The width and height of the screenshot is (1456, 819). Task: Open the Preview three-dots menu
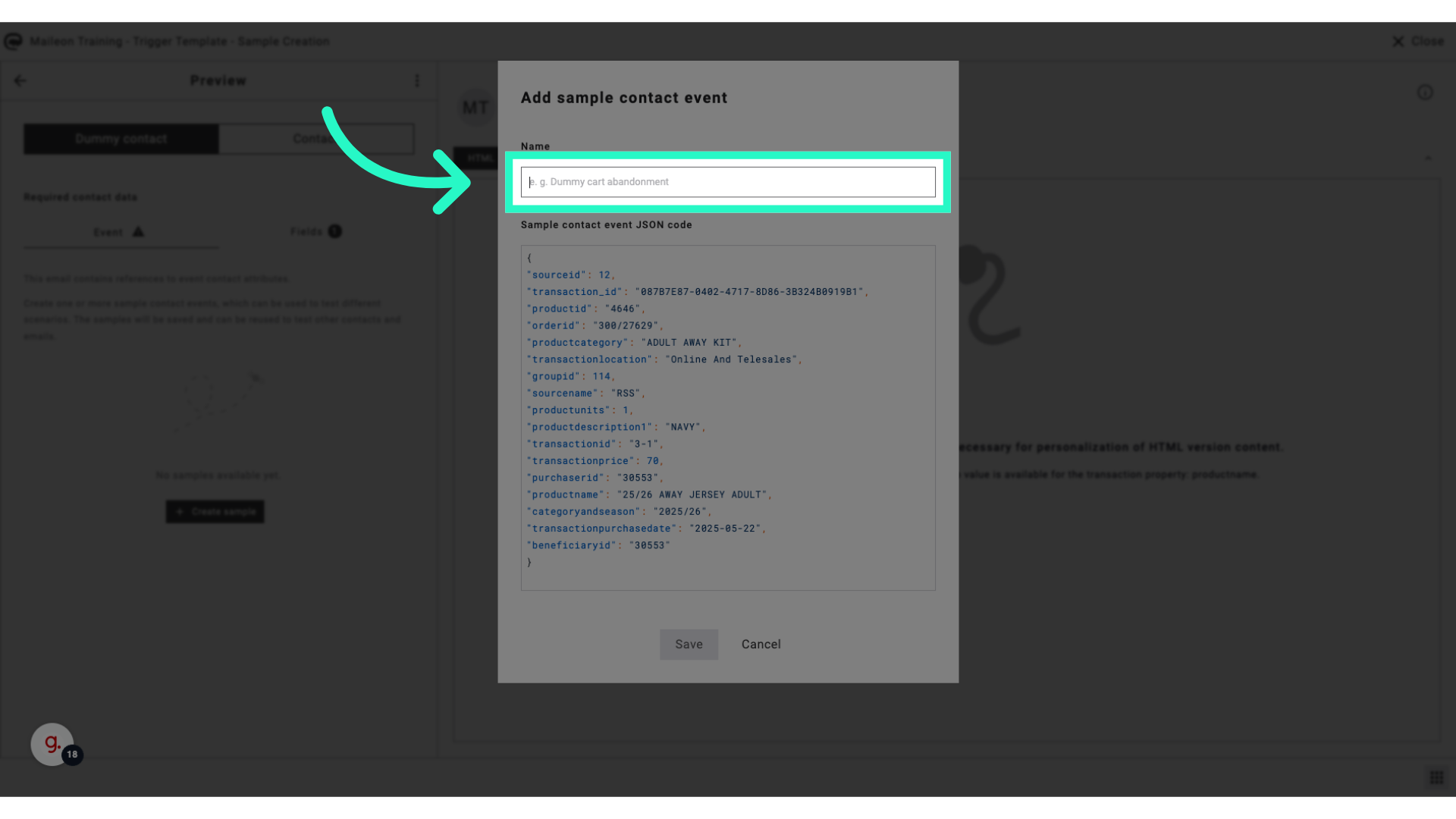coord(417,80)
